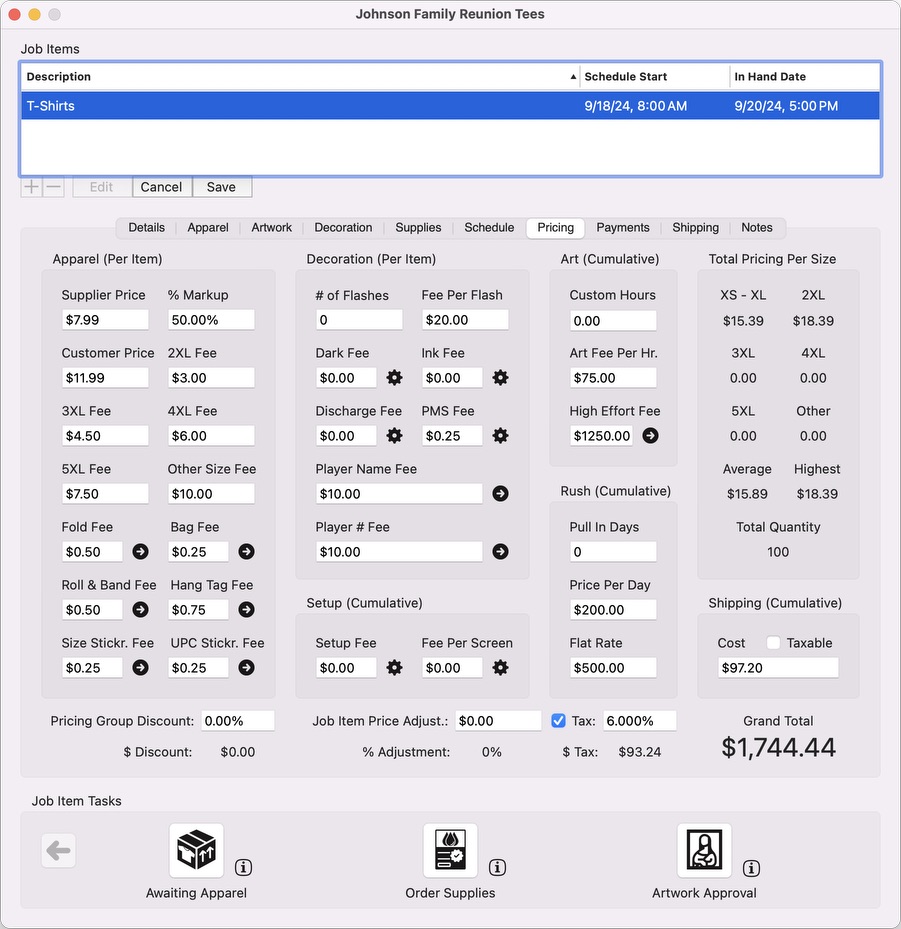Viewport: 901px width, 929px height.
Task: Click the arrow beside Fold Fee
Action: point(140,552)
